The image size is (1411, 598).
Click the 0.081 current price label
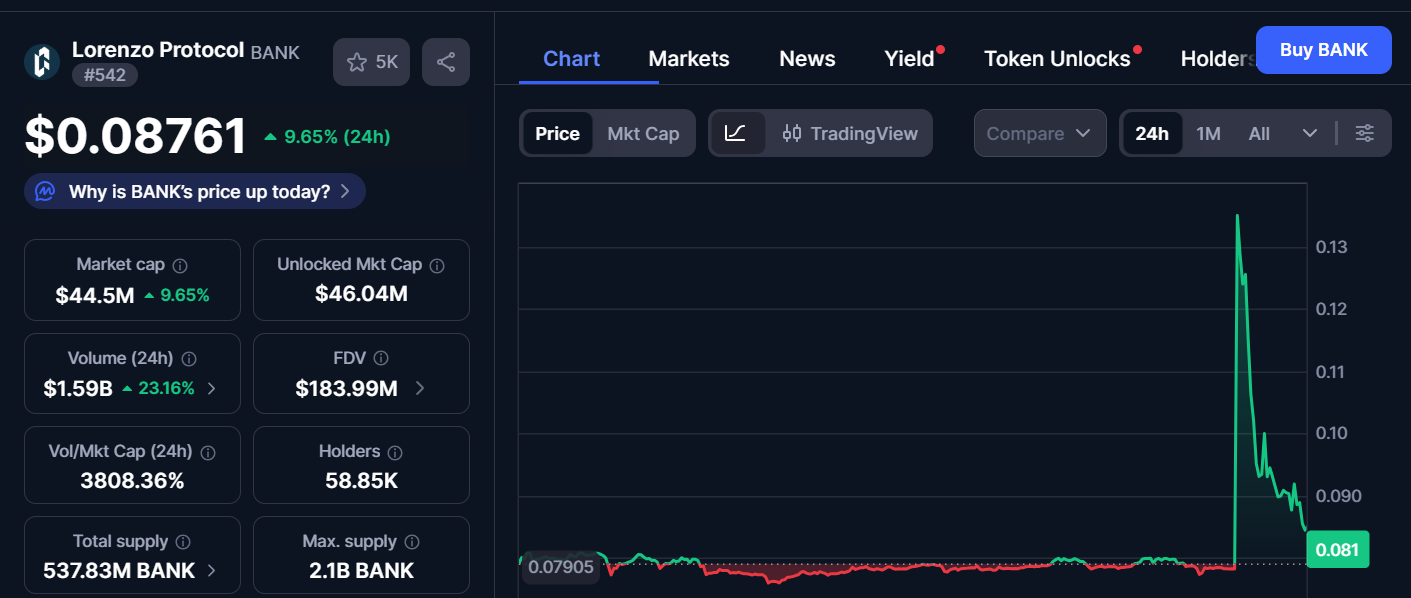pyautogui.click(x=1337, y=550)
